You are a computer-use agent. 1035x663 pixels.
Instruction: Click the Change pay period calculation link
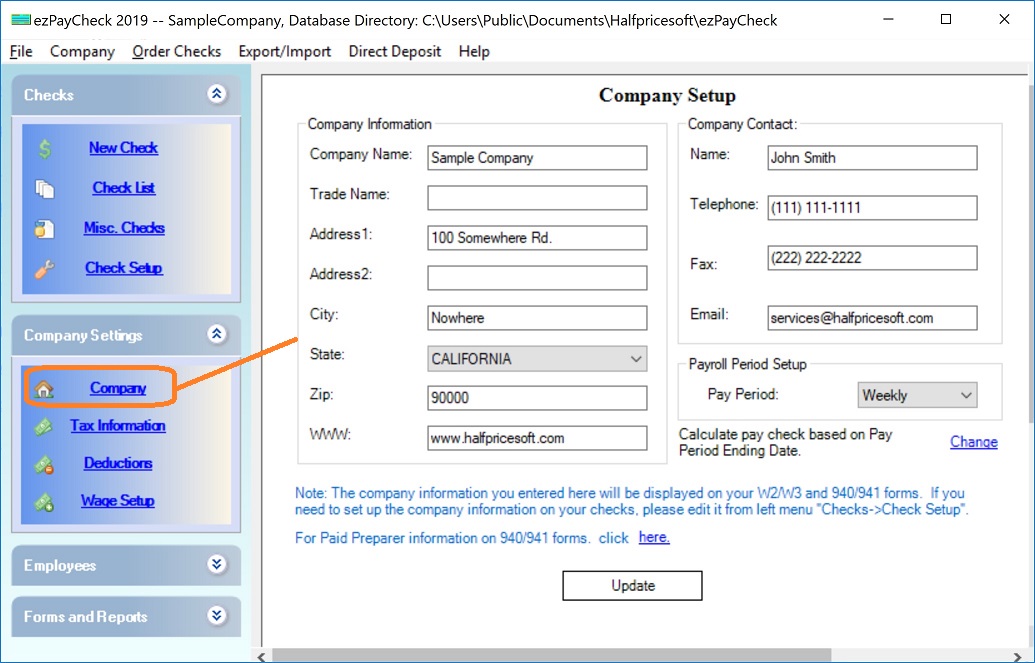974,442
